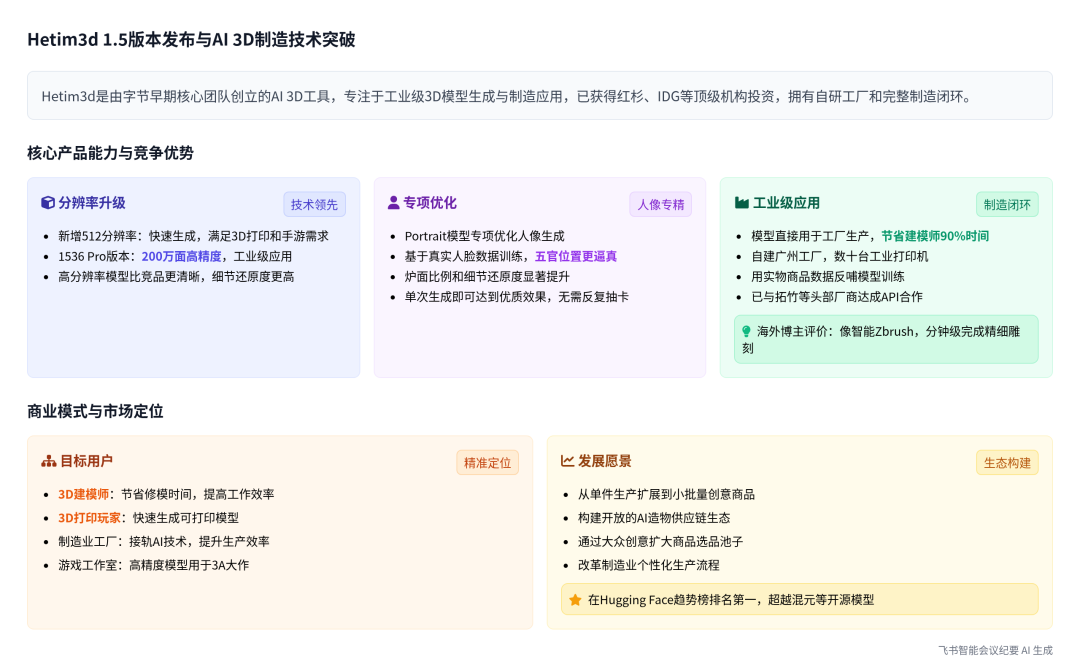Click the 目标用户 card title

click(x=86, y=461)
